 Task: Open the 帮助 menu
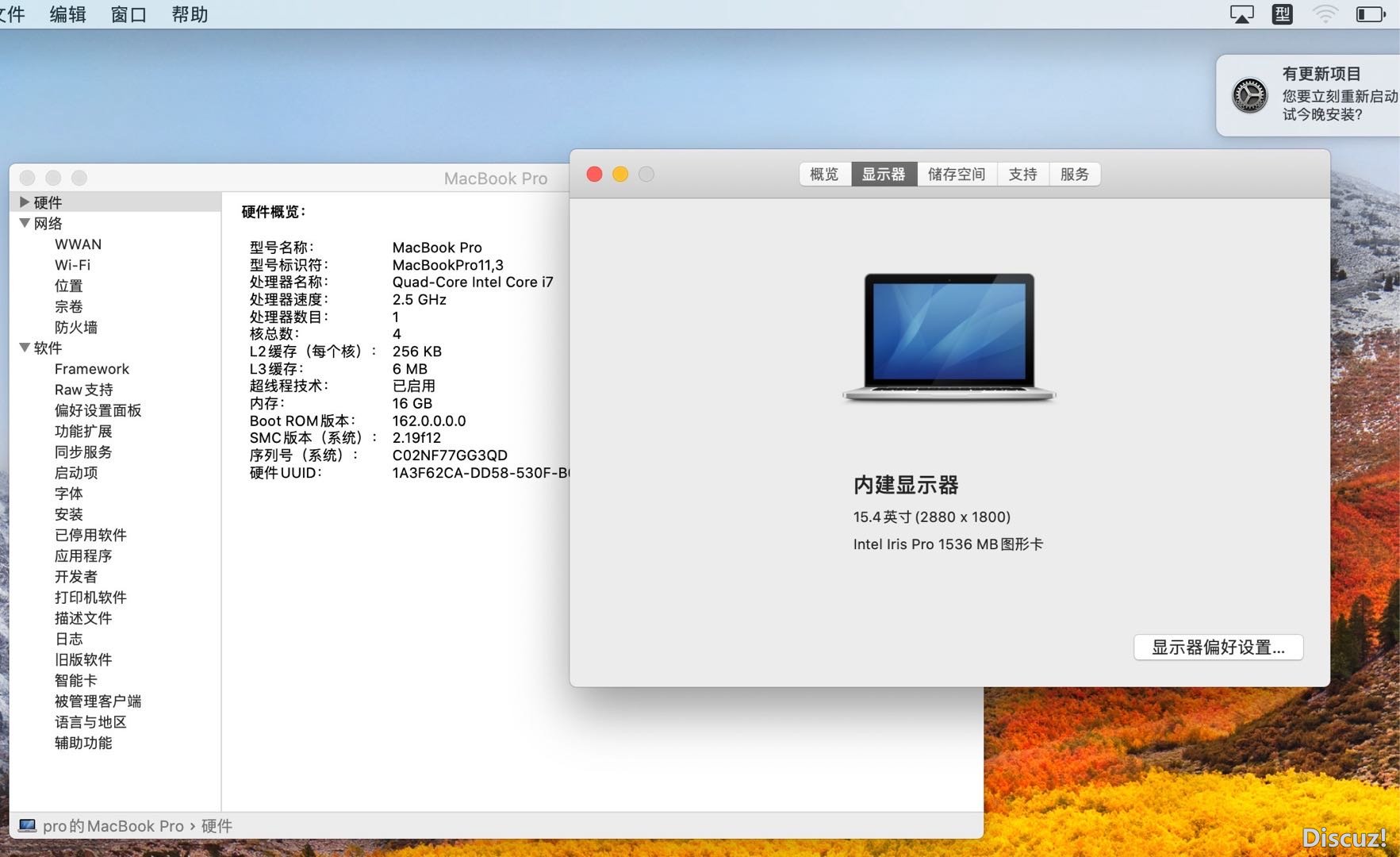pyautogui.click(x=190, y=14)
